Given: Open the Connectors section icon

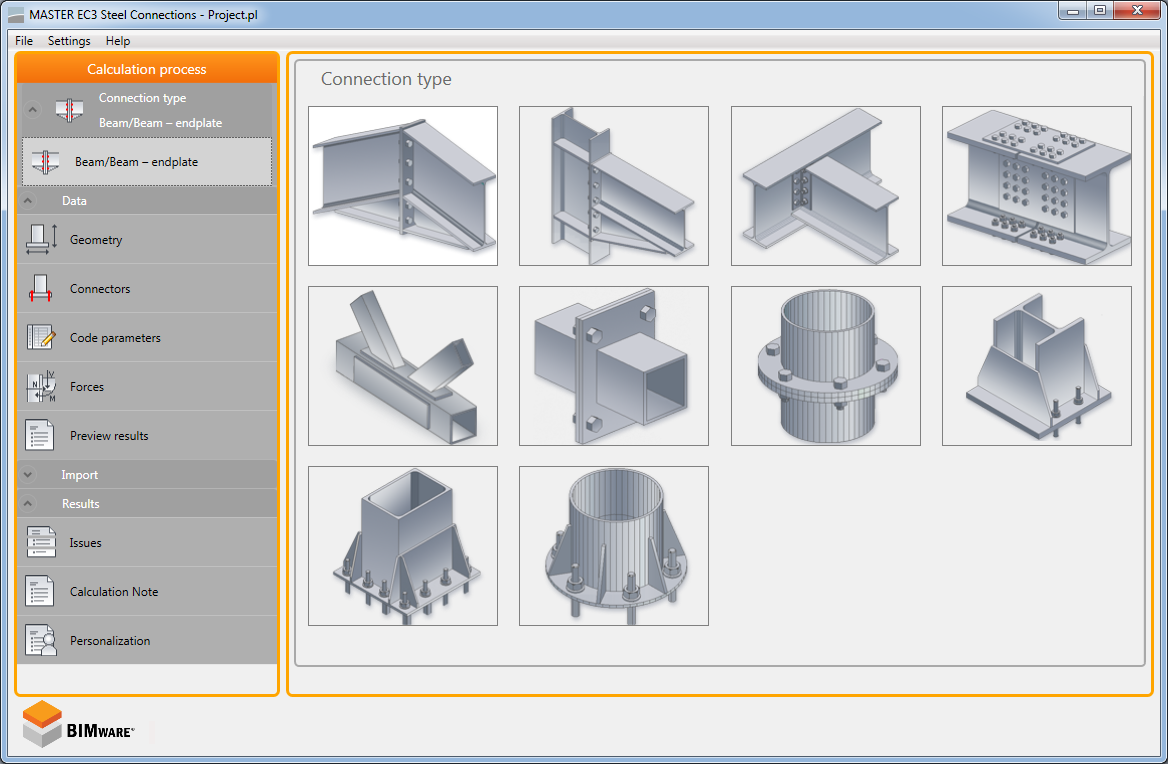Looking at the screenshot, I should click(41, 289).
